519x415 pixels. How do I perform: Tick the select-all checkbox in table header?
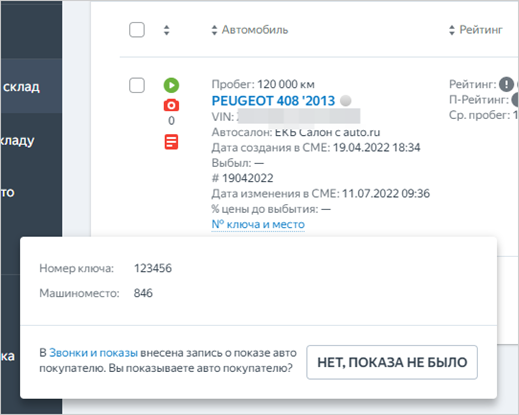[x=137, y=30]
